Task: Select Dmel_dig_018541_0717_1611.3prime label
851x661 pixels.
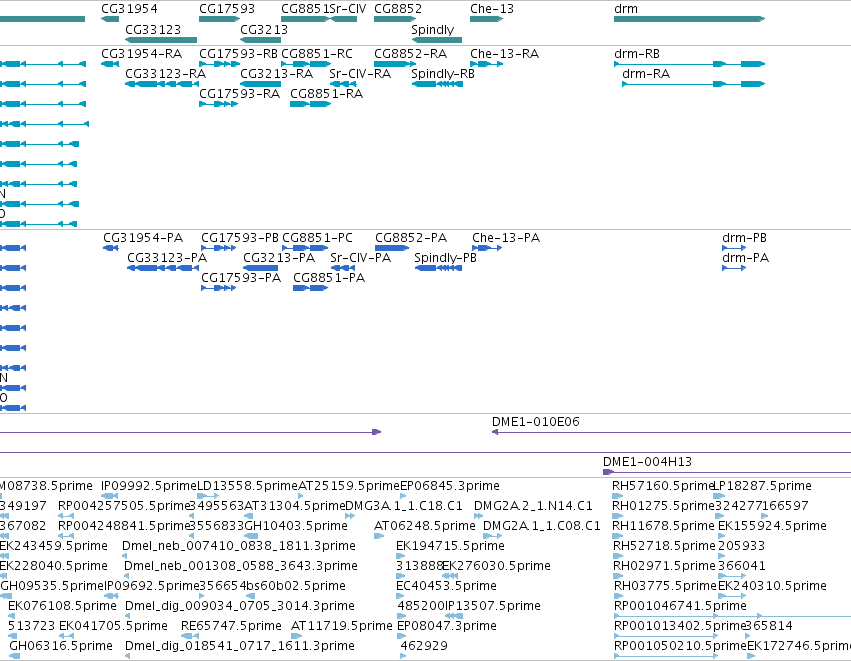Action: [x=240, y=646]
